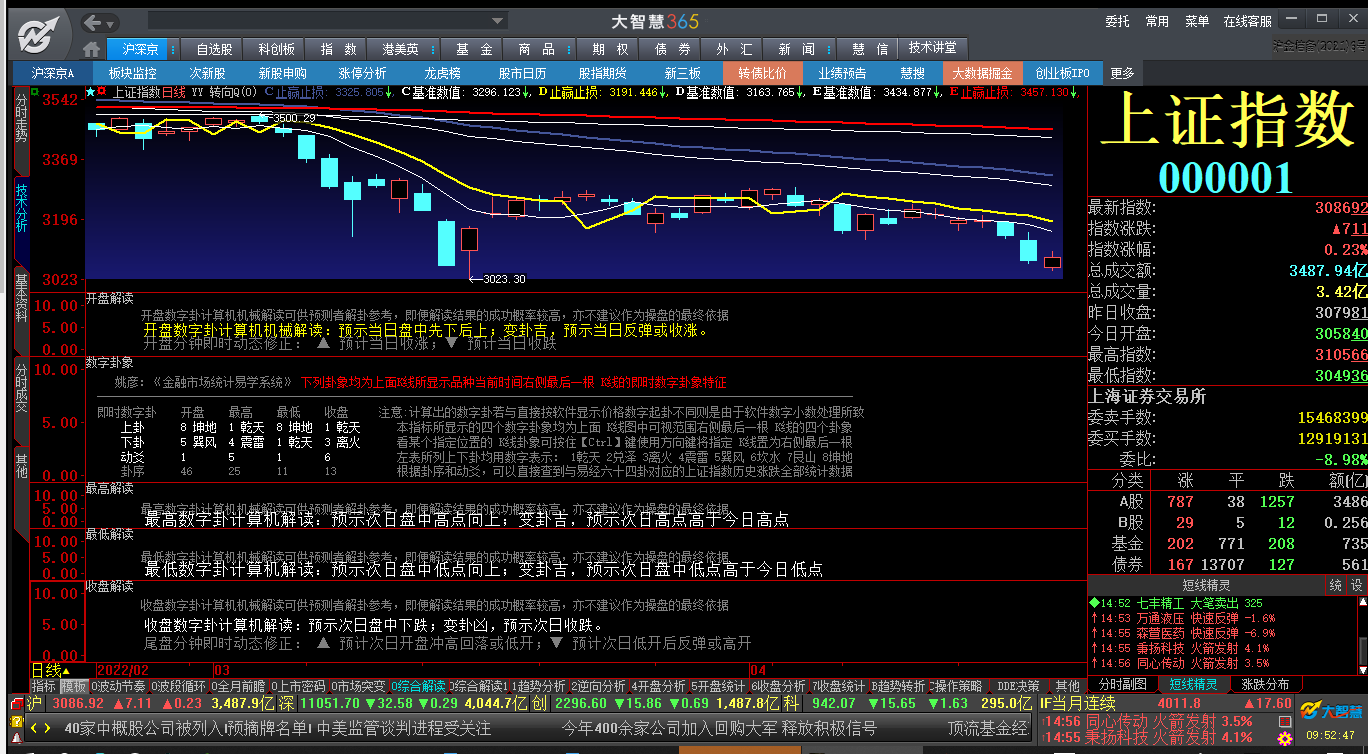Click the 深 index ticker label
The height and width of the screenshot is (754, 1368).
point(285,704)
